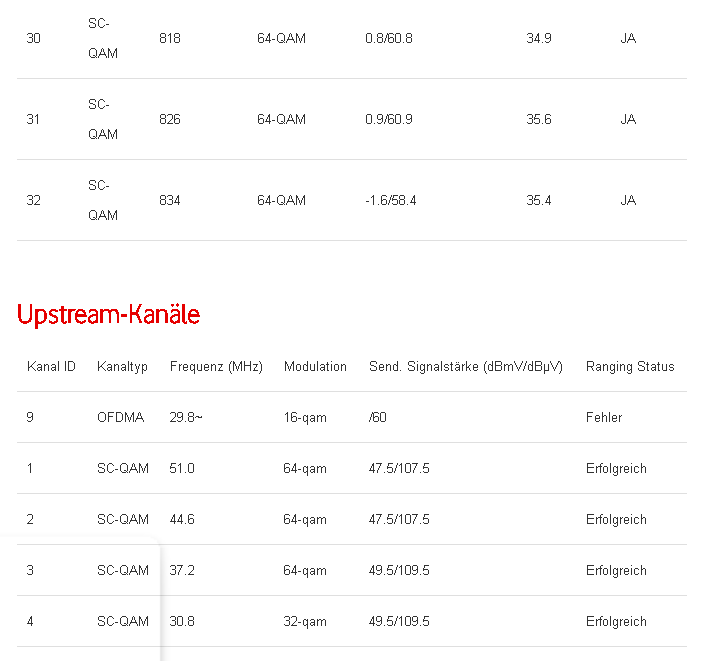717x661 pixels.
Task: Select the 37.2 MHz frequency cell
Action: tap(183, 571)
